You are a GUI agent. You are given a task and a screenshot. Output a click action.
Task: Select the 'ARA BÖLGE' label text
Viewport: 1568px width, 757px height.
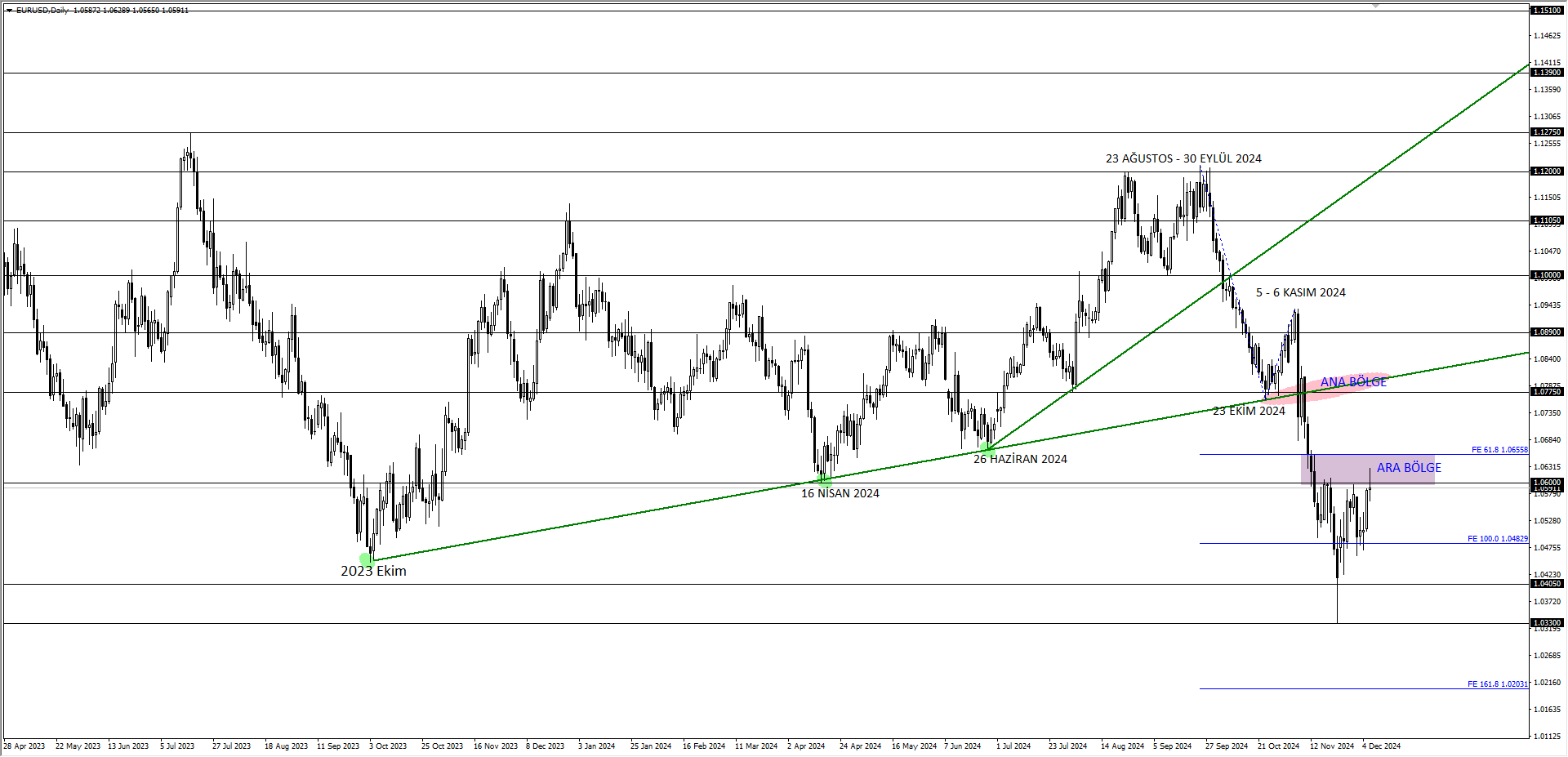(x=1409, y=468)
